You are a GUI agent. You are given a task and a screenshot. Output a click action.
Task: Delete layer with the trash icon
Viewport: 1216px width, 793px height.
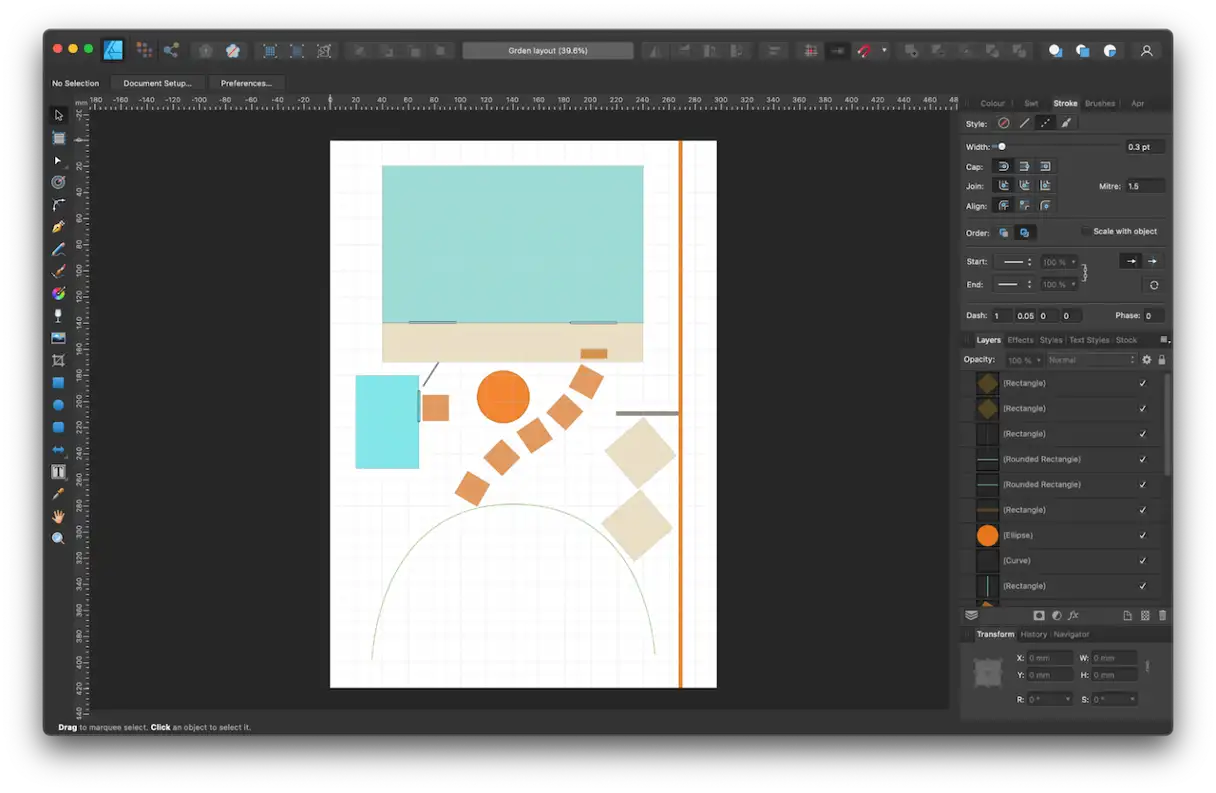tap(1162, 616)
